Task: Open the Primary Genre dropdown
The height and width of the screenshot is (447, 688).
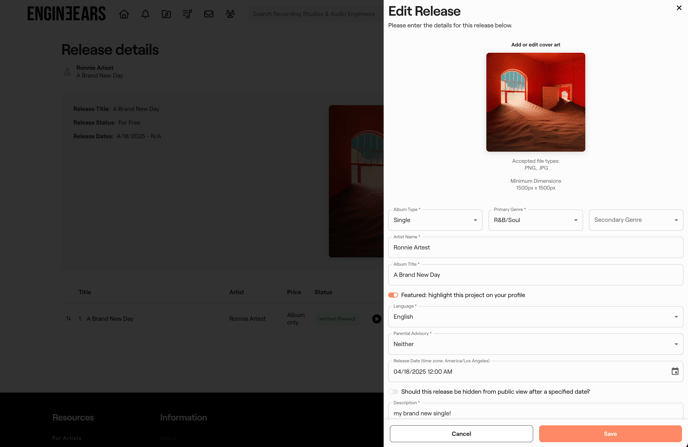Action: tap(535, 220)
